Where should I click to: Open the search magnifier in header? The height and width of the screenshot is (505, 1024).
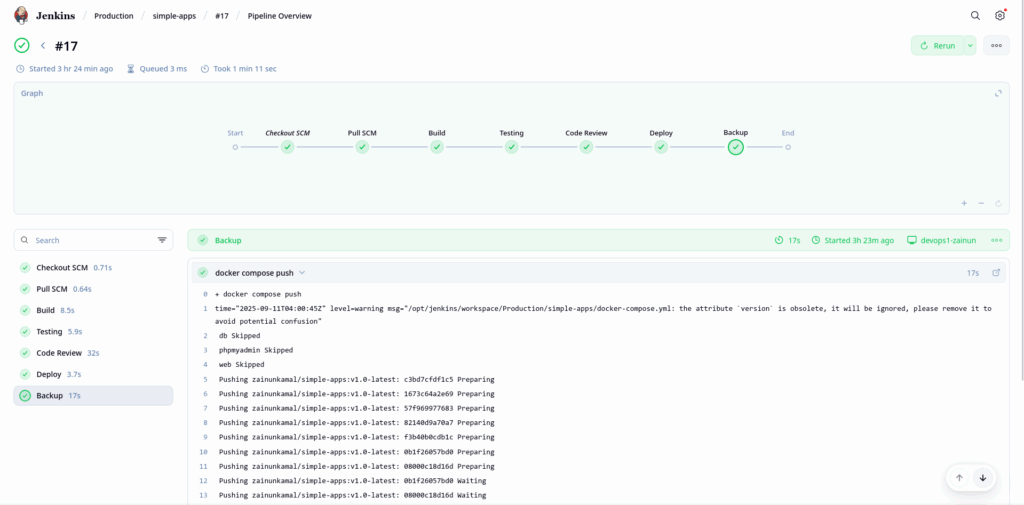click(975, 16)
